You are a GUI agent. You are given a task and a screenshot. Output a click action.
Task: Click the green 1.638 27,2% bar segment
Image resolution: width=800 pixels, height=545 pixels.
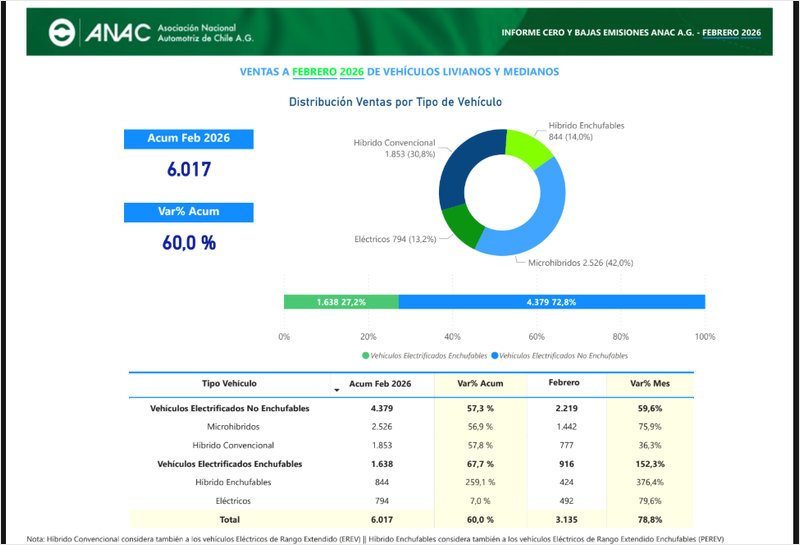click(x=341, y=302)
